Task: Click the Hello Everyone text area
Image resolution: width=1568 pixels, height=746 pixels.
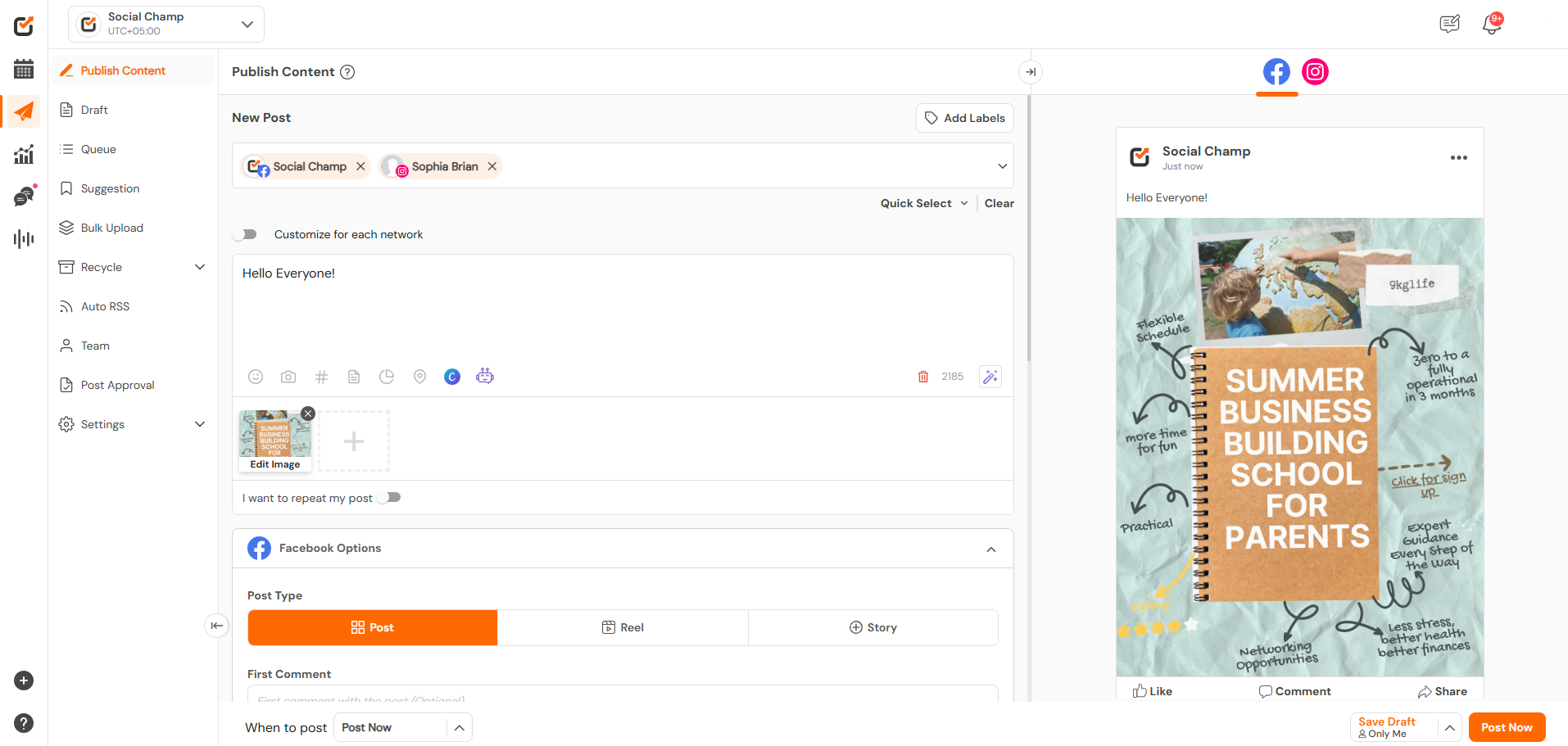Action: (x=623, y=309)
